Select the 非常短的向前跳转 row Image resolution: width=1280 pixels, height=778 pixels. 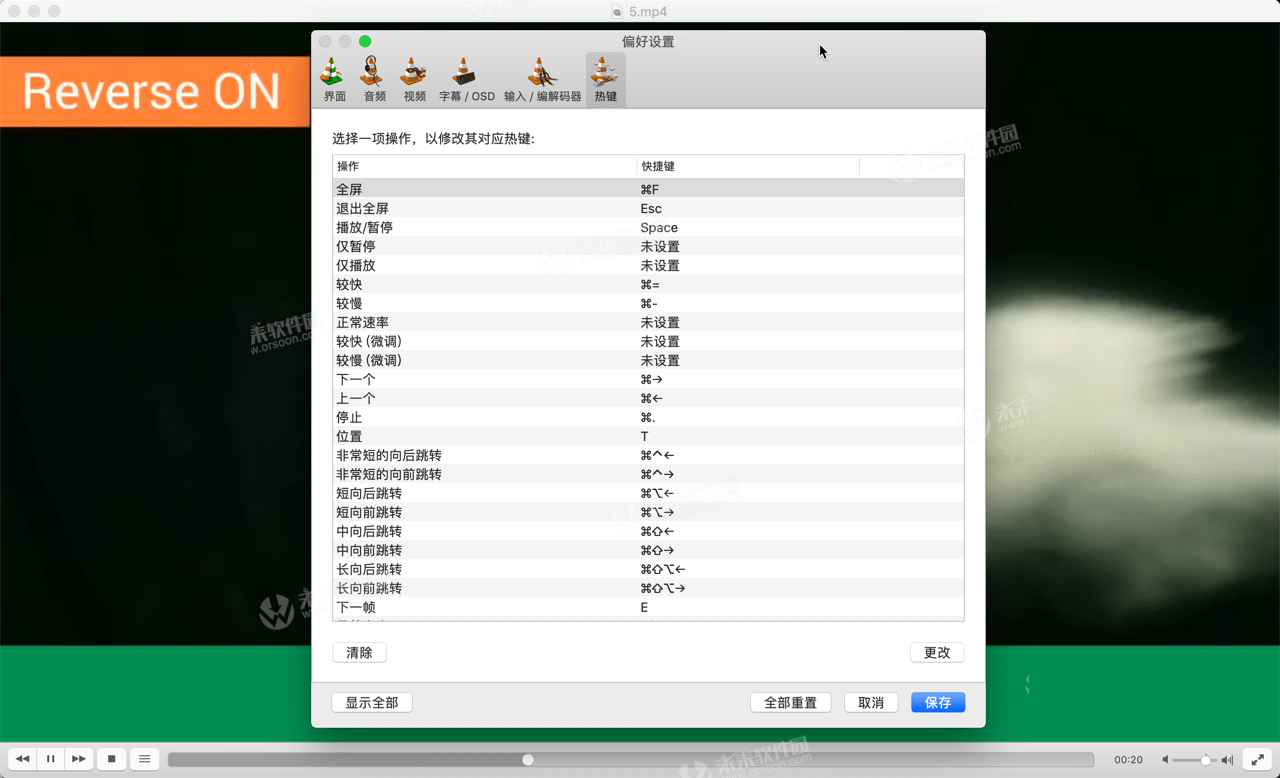point(648,474)
